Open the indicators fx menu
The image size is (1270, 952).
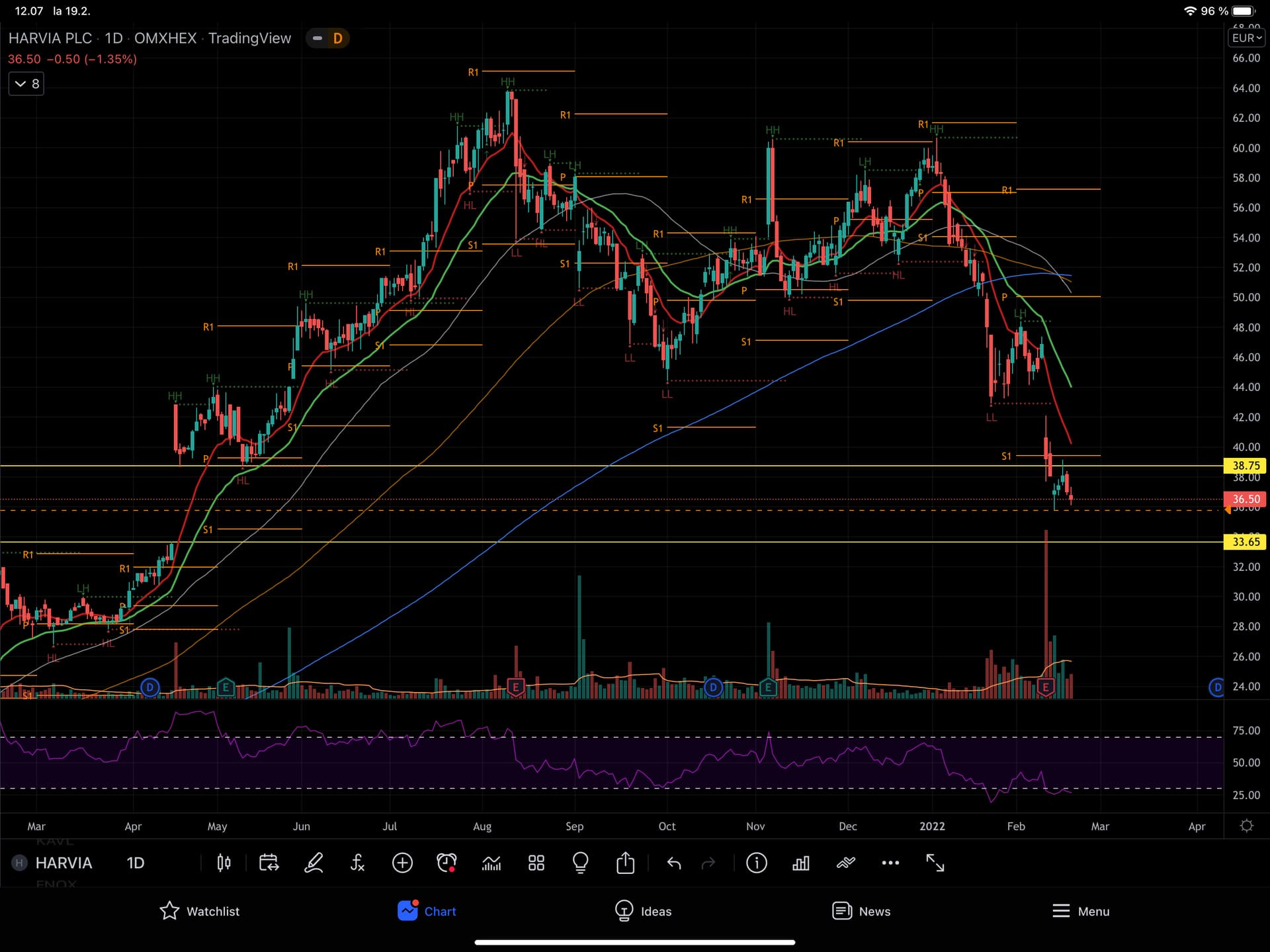(357, 863)
